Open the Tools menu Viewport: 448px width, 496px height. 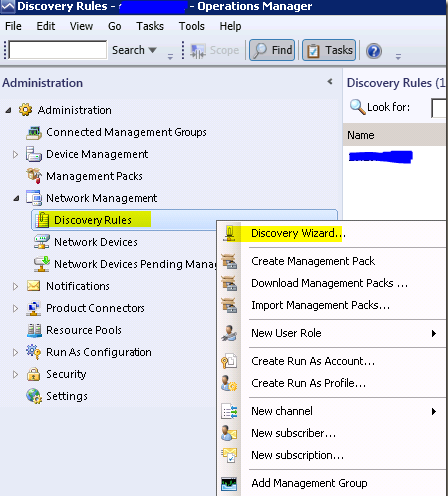tap(192, 26)
